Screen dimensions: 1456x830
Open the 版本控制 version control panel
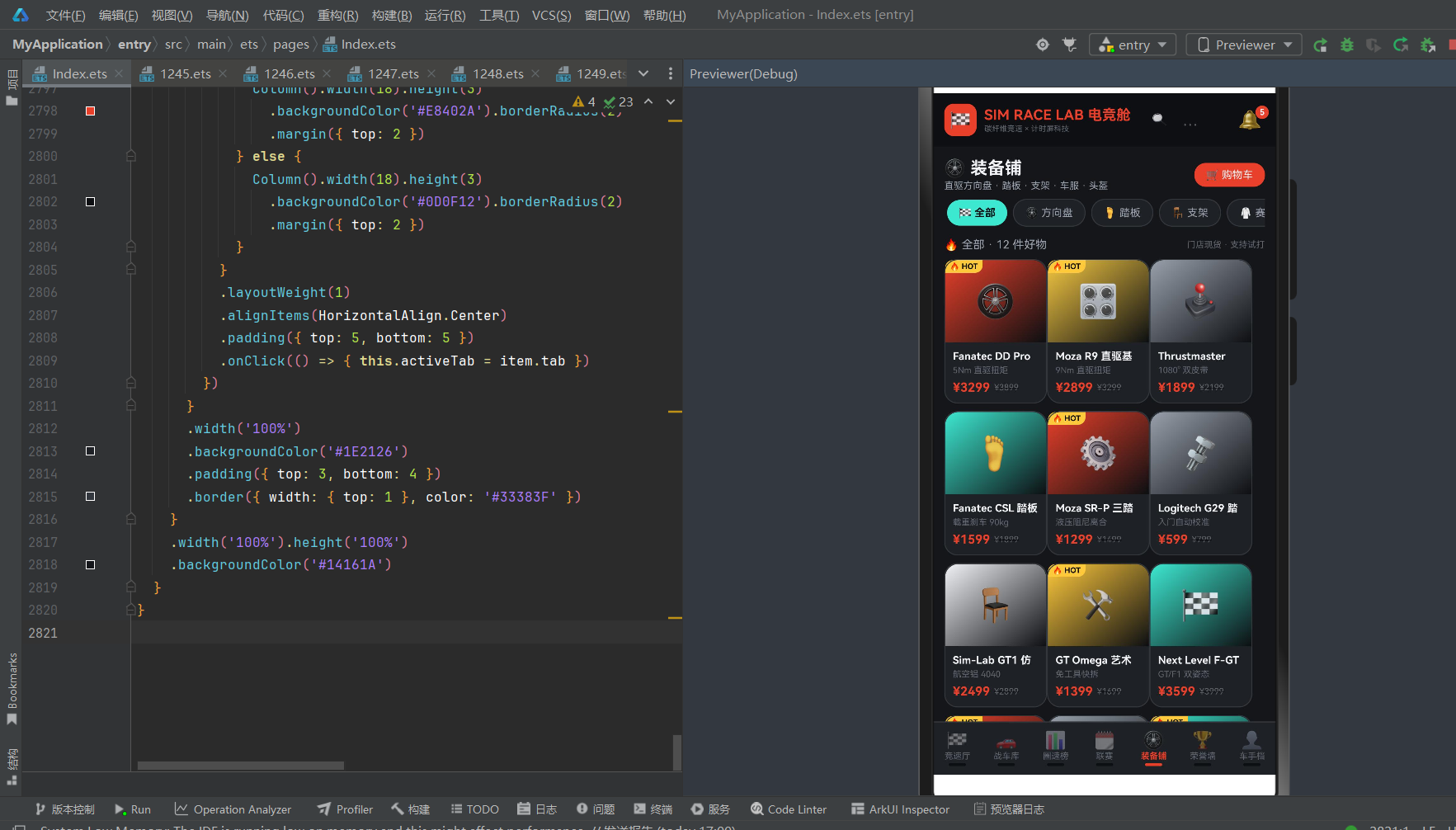pos(64,809)
